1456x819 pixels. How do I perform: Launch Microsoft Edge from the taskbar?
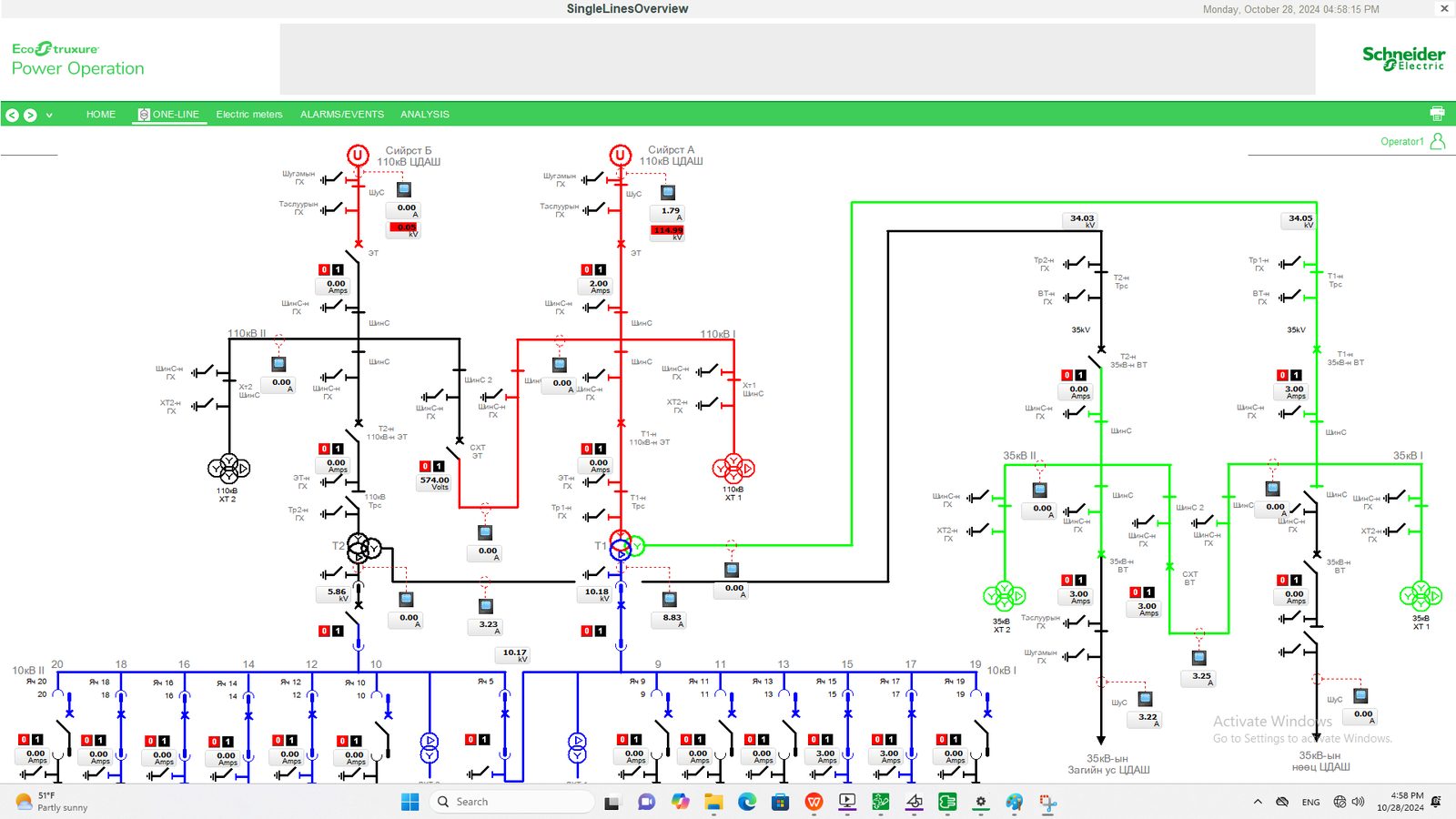pos(747,802)
